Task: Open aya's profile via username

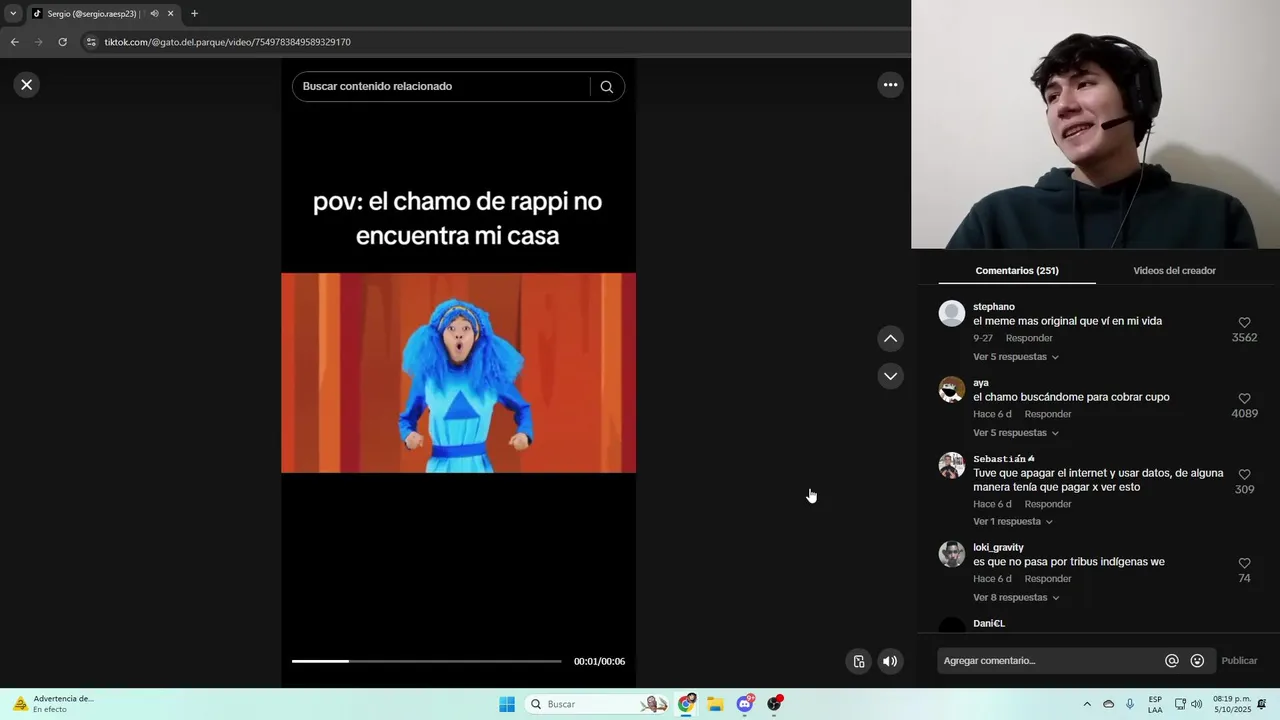Action: [981, 383]
